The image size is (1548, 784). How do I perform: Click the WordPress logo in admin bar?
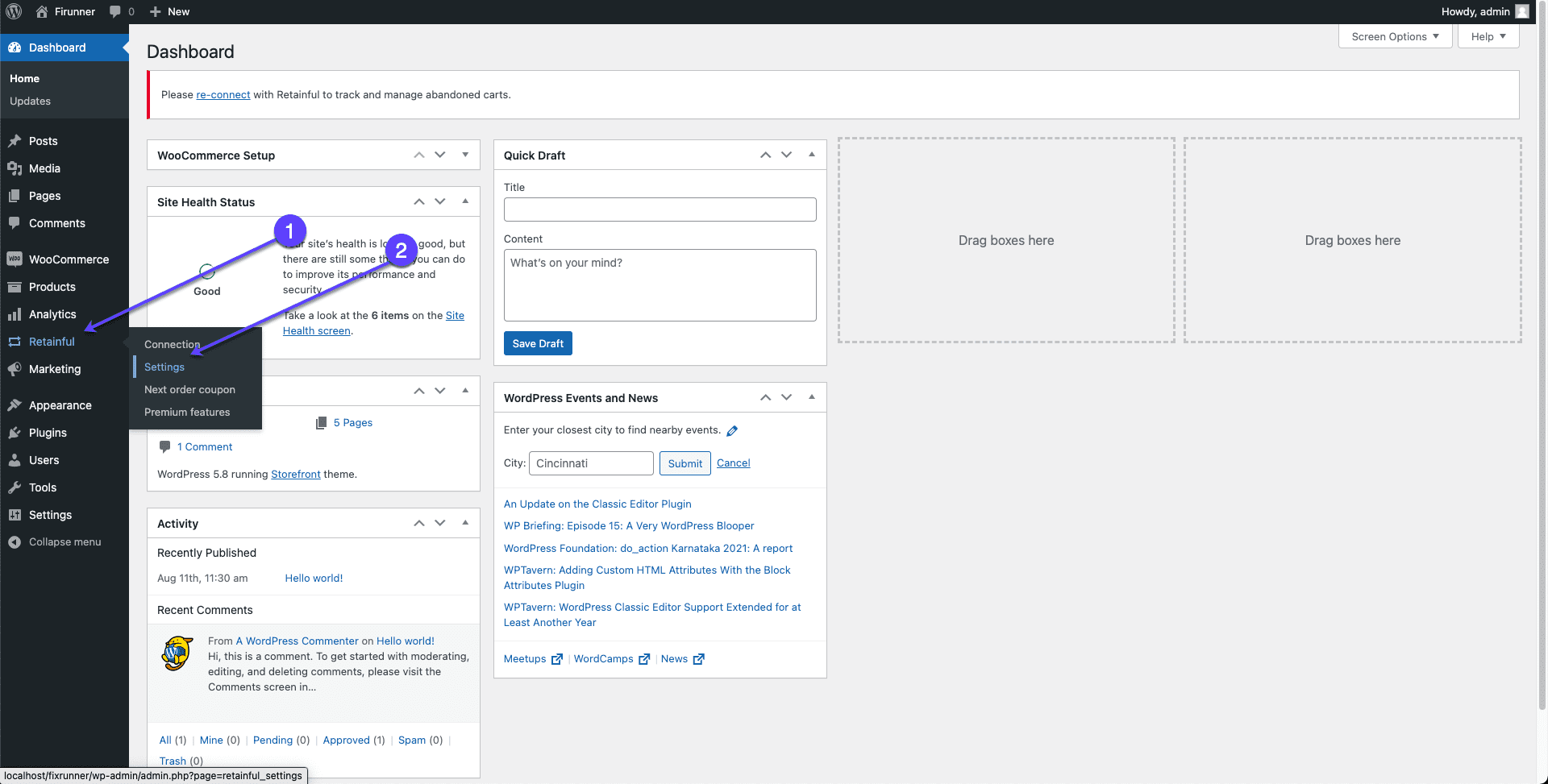pyautogui.click(x=14, y=11)
